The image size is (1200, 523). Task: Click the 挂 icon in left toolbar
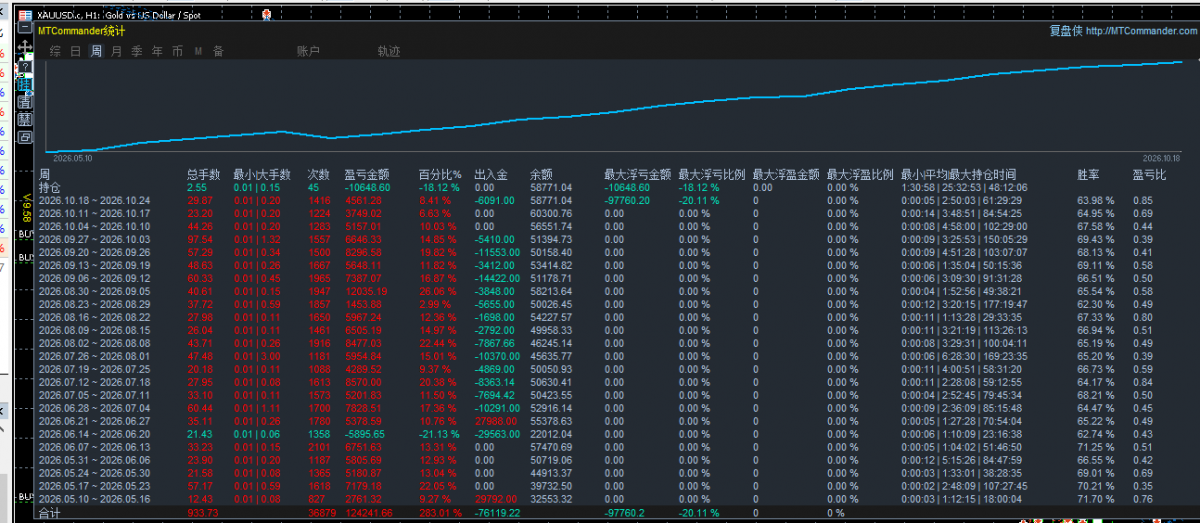pos(25,84)
